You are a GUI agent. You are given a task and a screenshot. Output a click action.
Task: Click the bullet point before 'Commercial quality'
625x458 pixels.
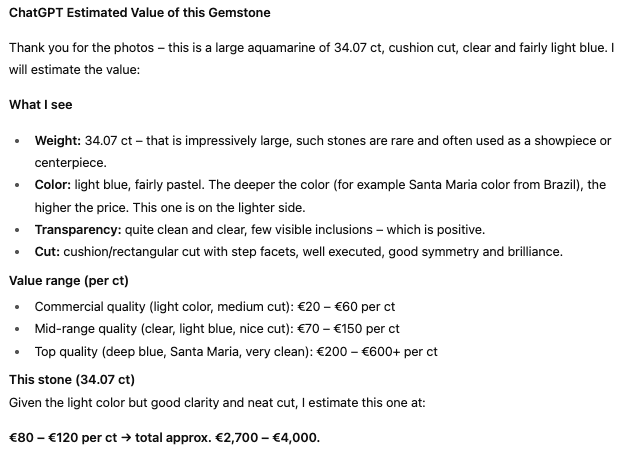(x=17, y=306)
